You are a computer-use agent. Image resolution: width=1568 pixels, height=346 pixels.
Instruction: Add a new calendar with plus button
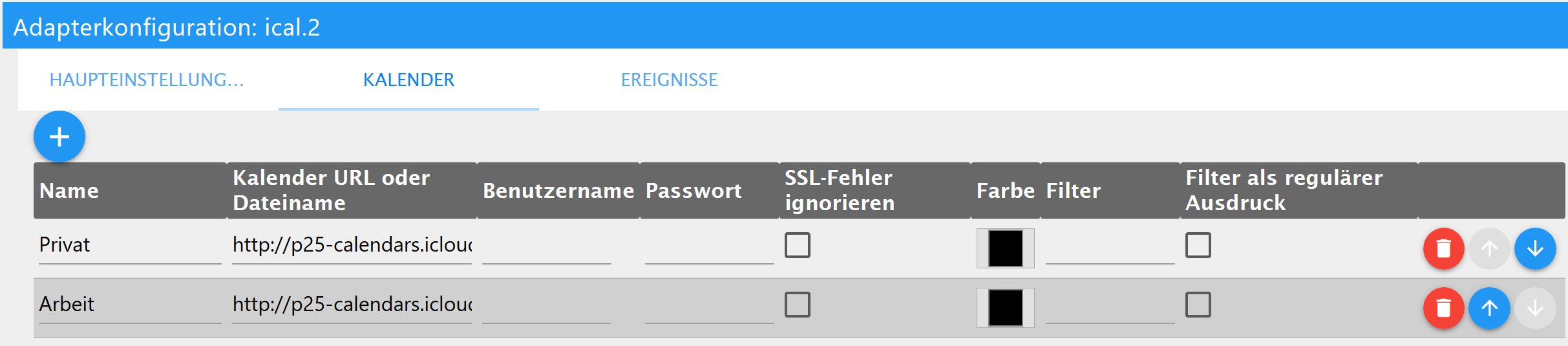[x=59, y=136]
